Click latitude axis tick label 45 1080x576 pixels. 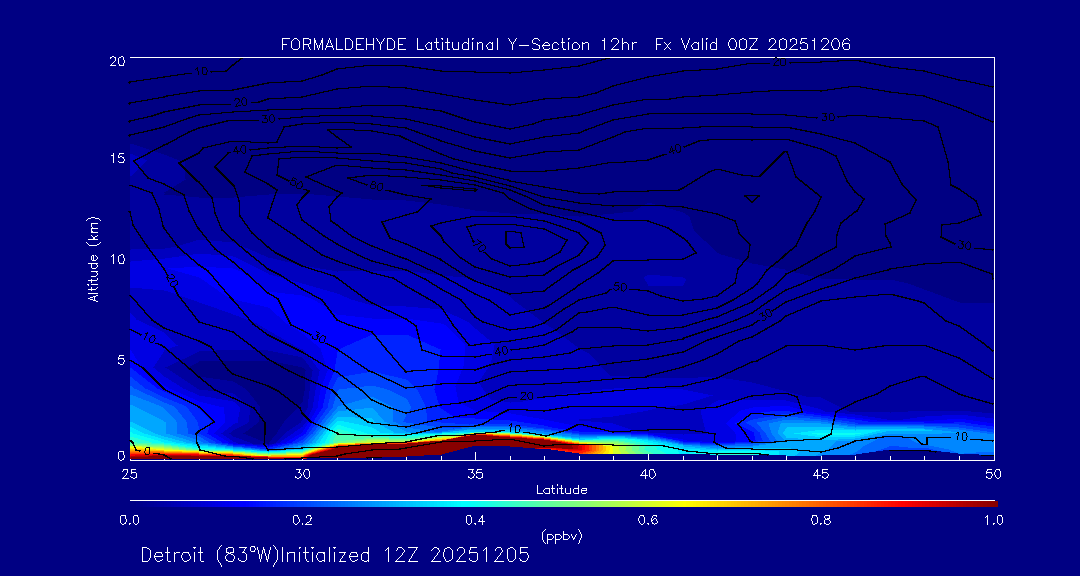821,474
